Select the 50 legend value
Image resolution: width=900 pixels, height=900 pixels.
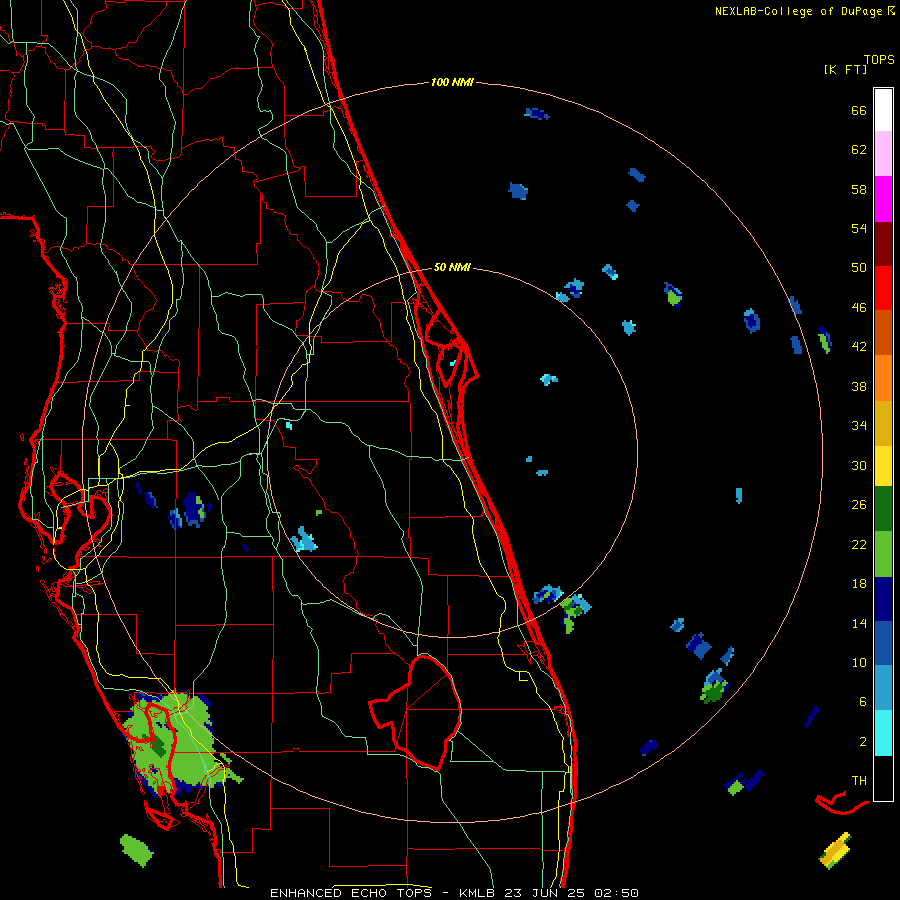coord(859,268)
